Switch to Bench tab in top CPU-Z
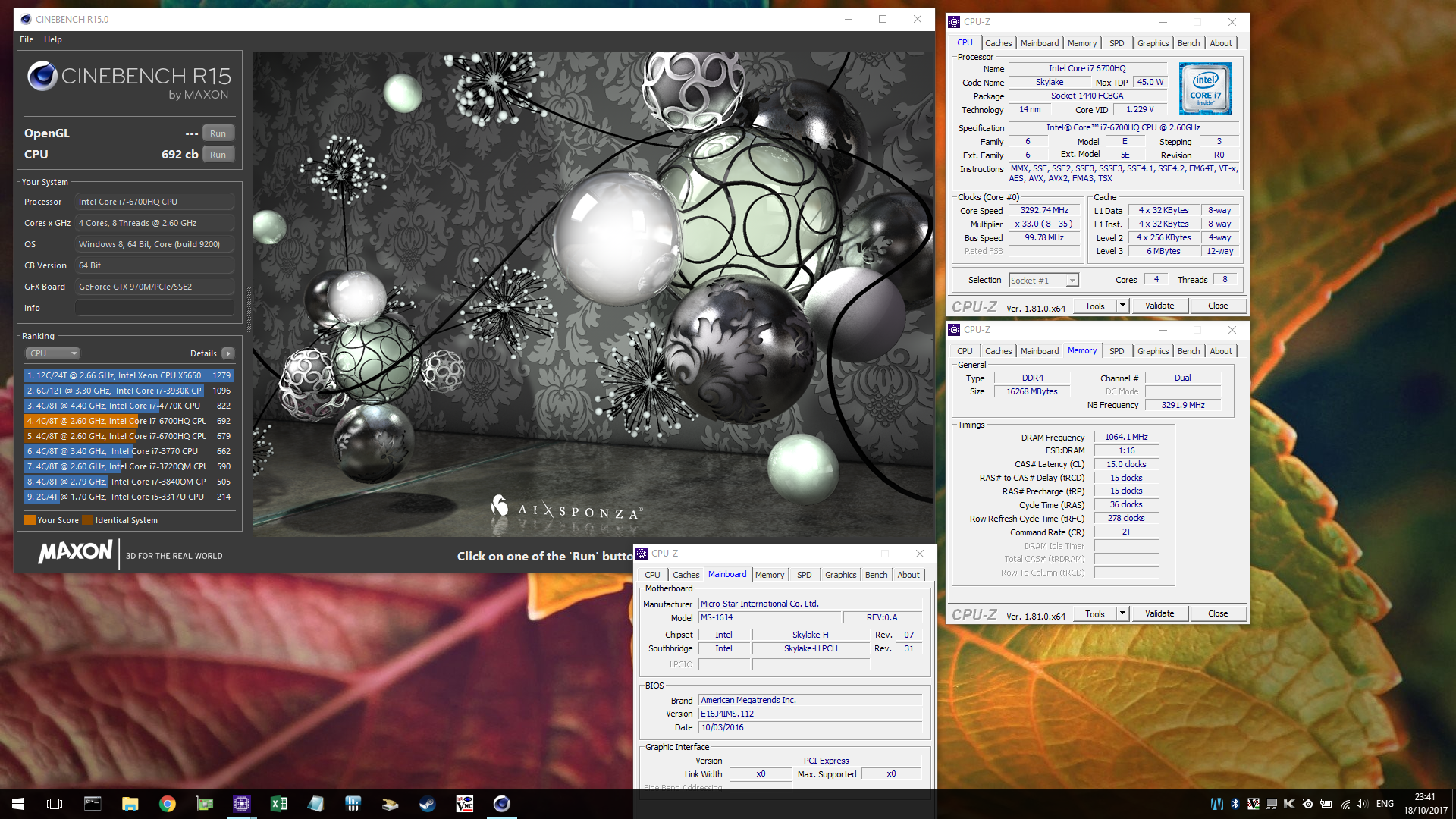1456x819 pixels. coord(1188,43)
